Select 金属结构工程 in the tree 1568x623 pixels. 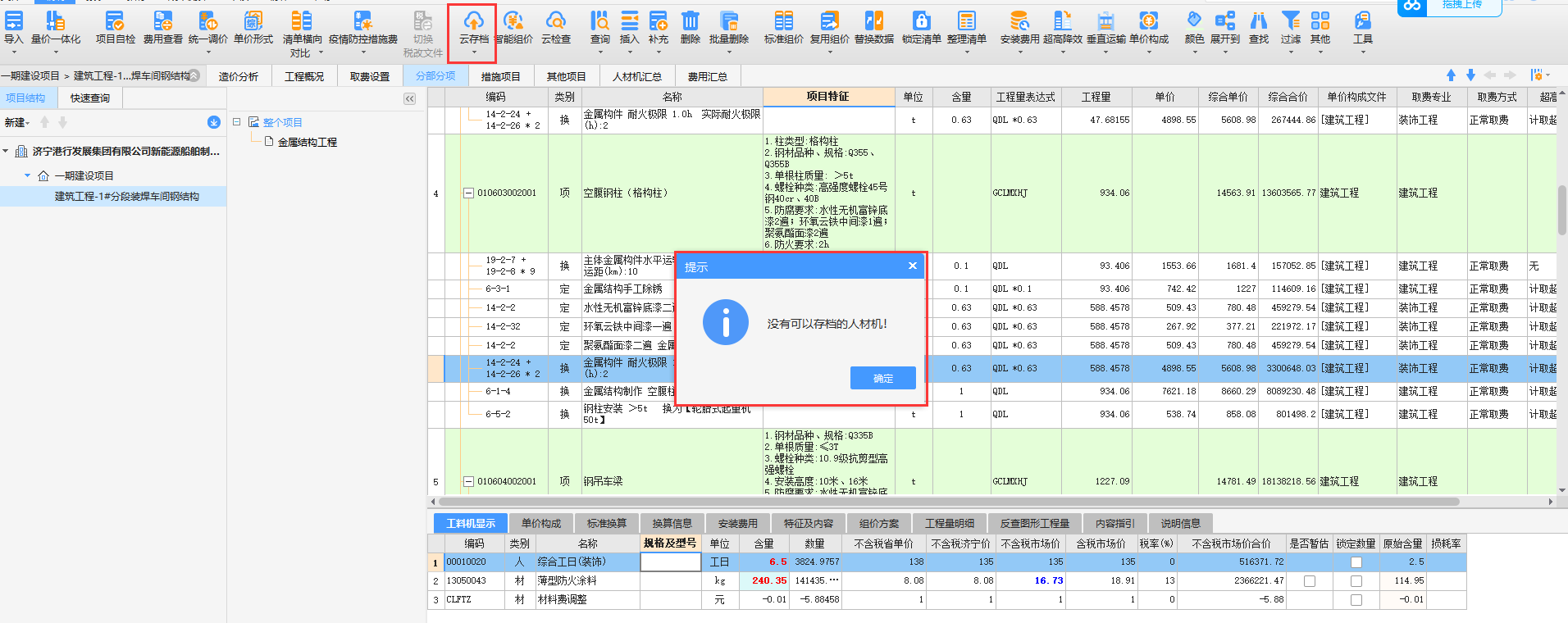pos(308,143)
